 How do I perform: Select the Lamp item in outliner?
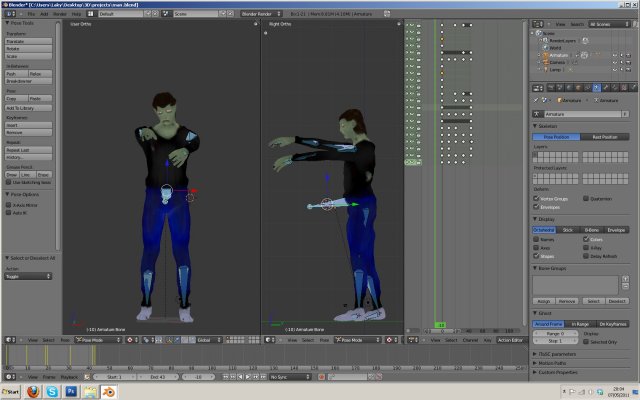point(555,70)
